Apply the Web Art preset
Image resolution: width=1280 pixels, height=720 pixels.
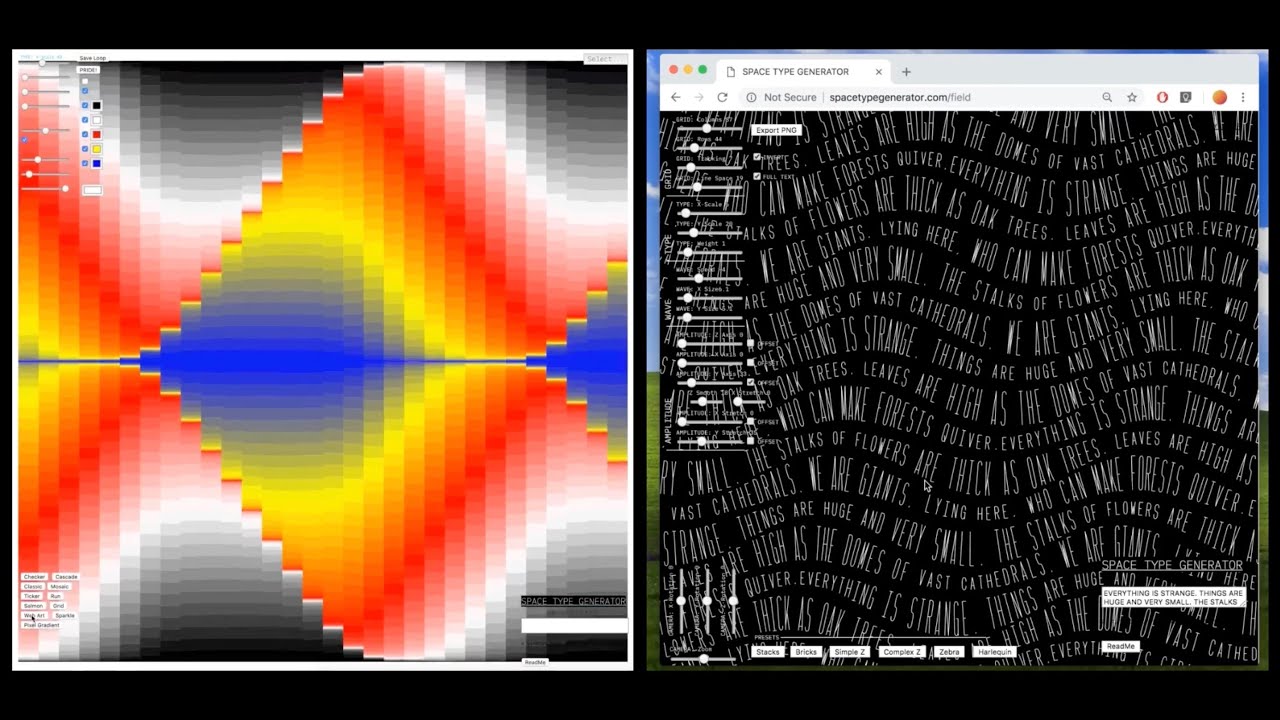coord(34,615)
